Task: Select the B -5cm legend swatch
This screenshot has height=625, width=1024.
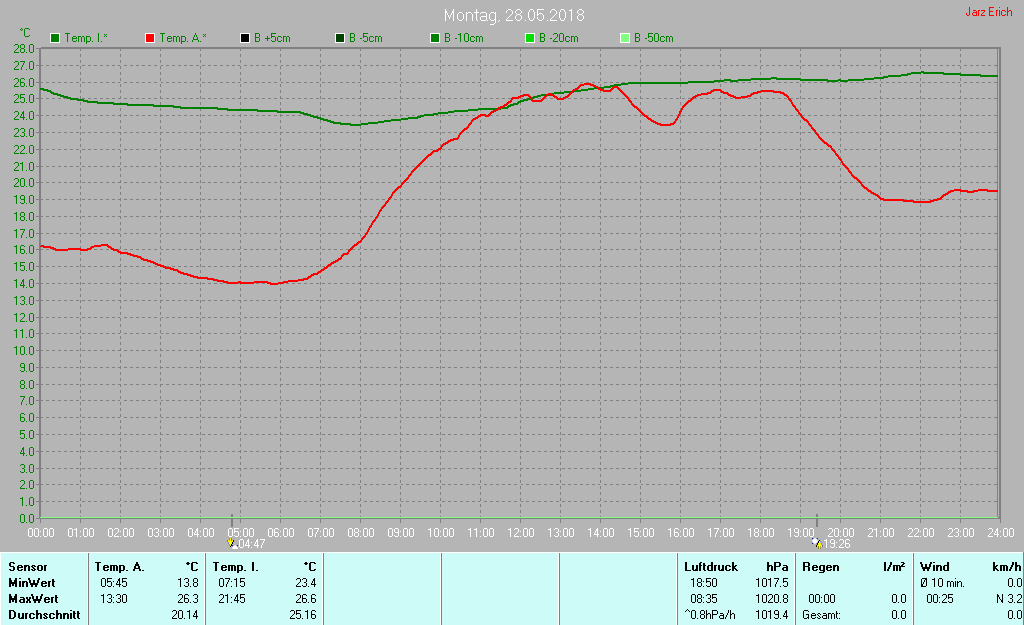Action: [x=340, y=38]
